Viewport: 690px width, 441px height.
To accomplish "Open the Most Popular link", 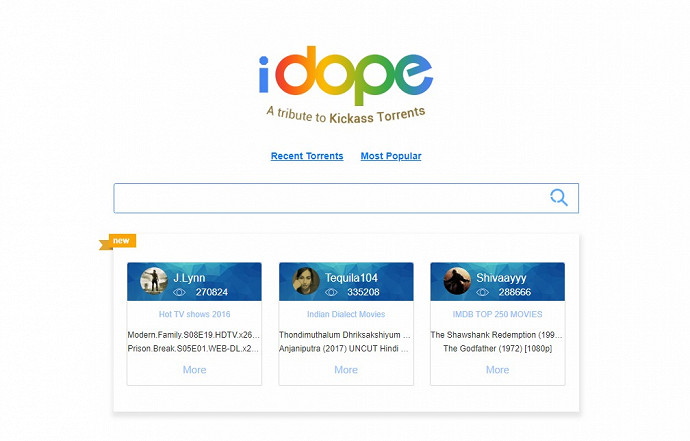I will click(391, 156).
